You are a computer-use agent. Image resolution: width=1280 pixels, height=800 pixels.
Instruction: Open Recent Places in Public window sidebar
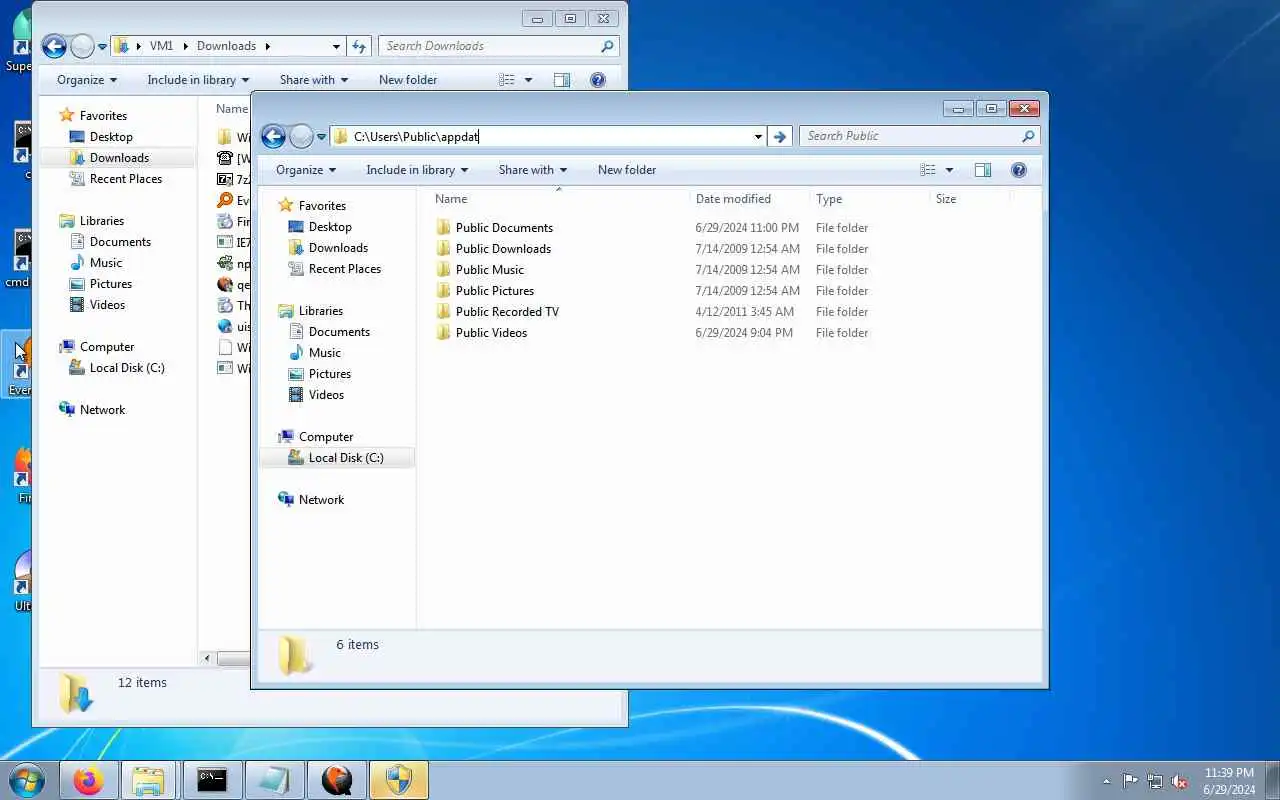click(x=344, y=269)
